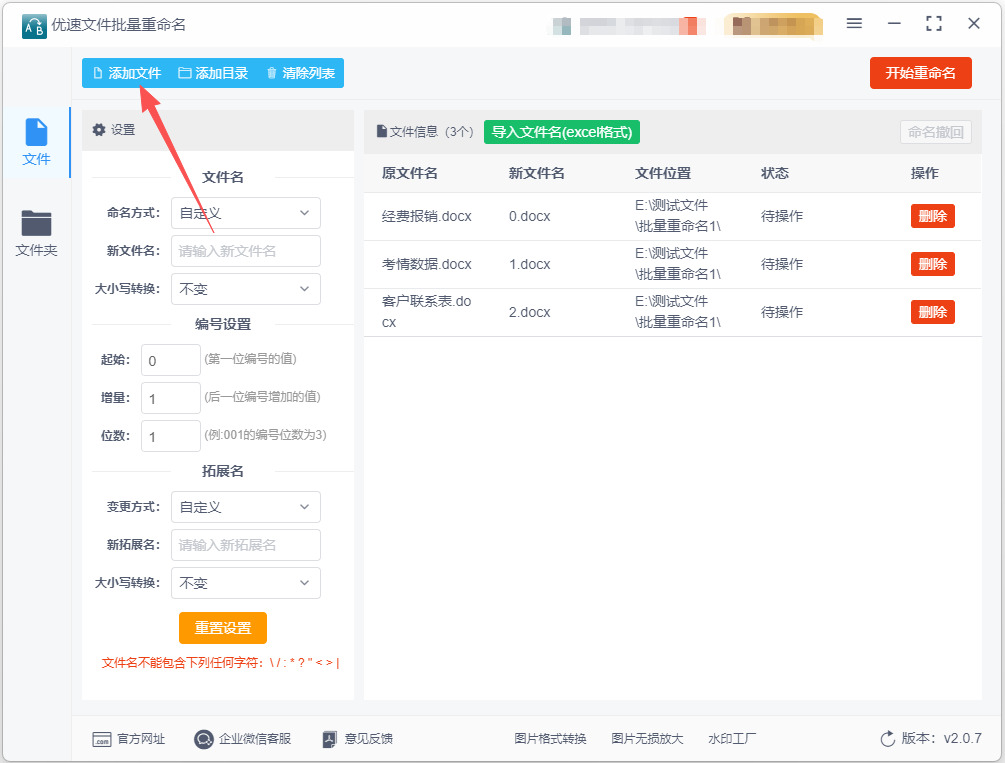This screenshot has width=1005, height=763.
Task: Open the file name 大小写转换 dropdown
Action: (245, 289)
